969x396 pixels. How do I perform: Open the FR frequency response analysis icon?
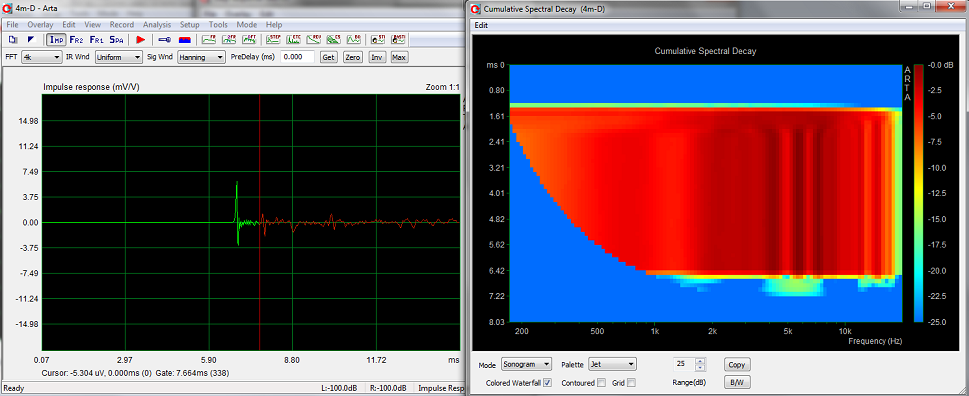click(x=209, y=40)
